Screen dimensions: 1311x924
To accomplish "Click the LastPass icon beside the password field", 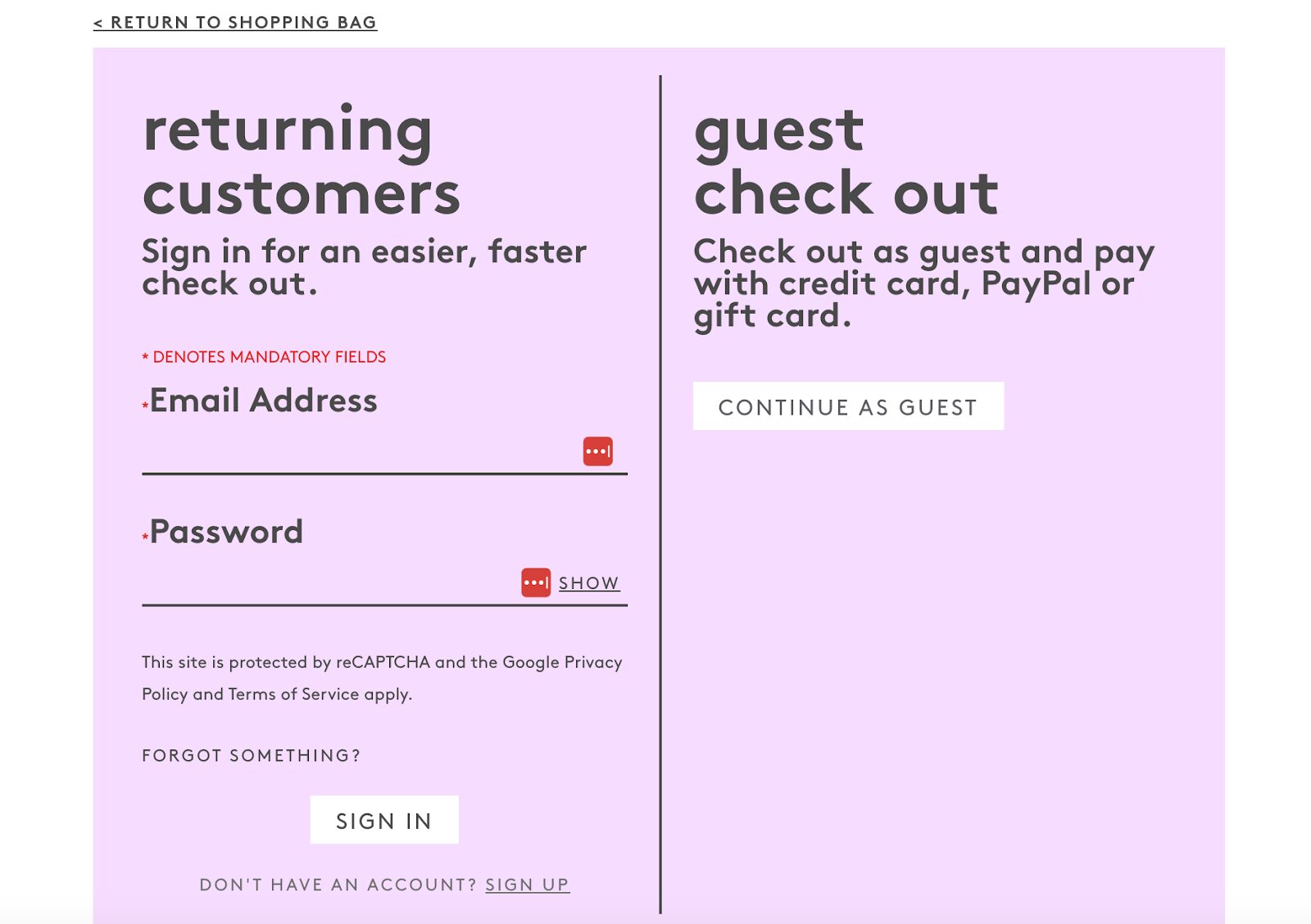I will pyautogui.click(x=537, y=582).
